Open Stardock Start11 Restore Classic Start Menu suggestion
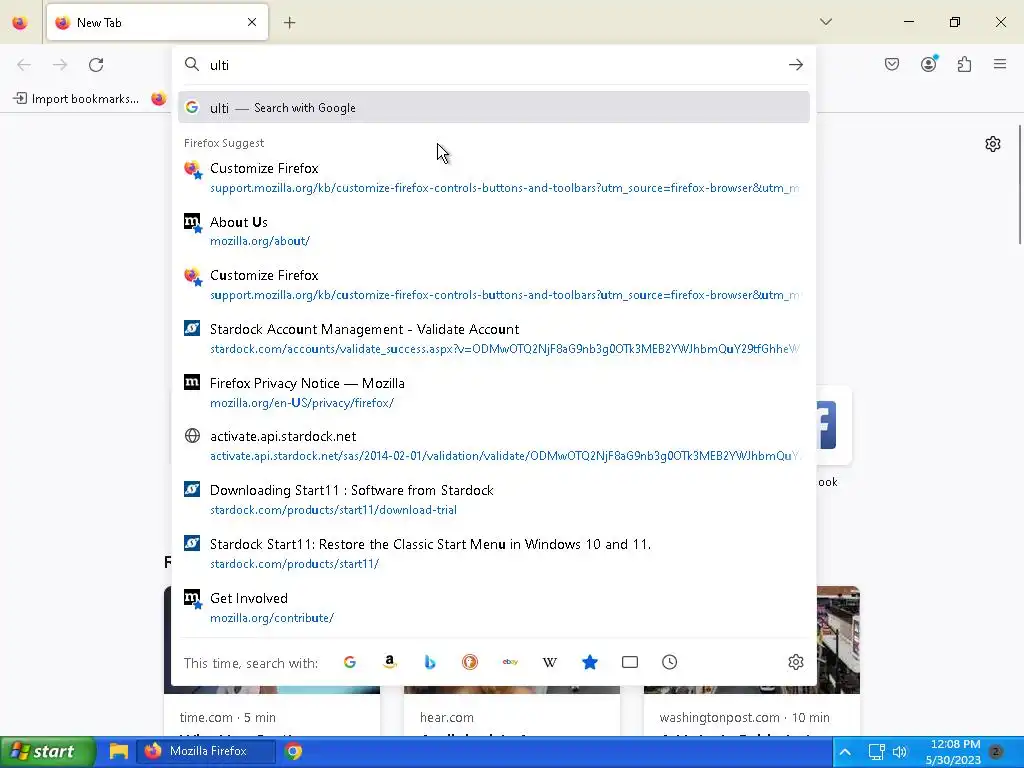Viewport: 1024px width, 768px height. point(494,554)
